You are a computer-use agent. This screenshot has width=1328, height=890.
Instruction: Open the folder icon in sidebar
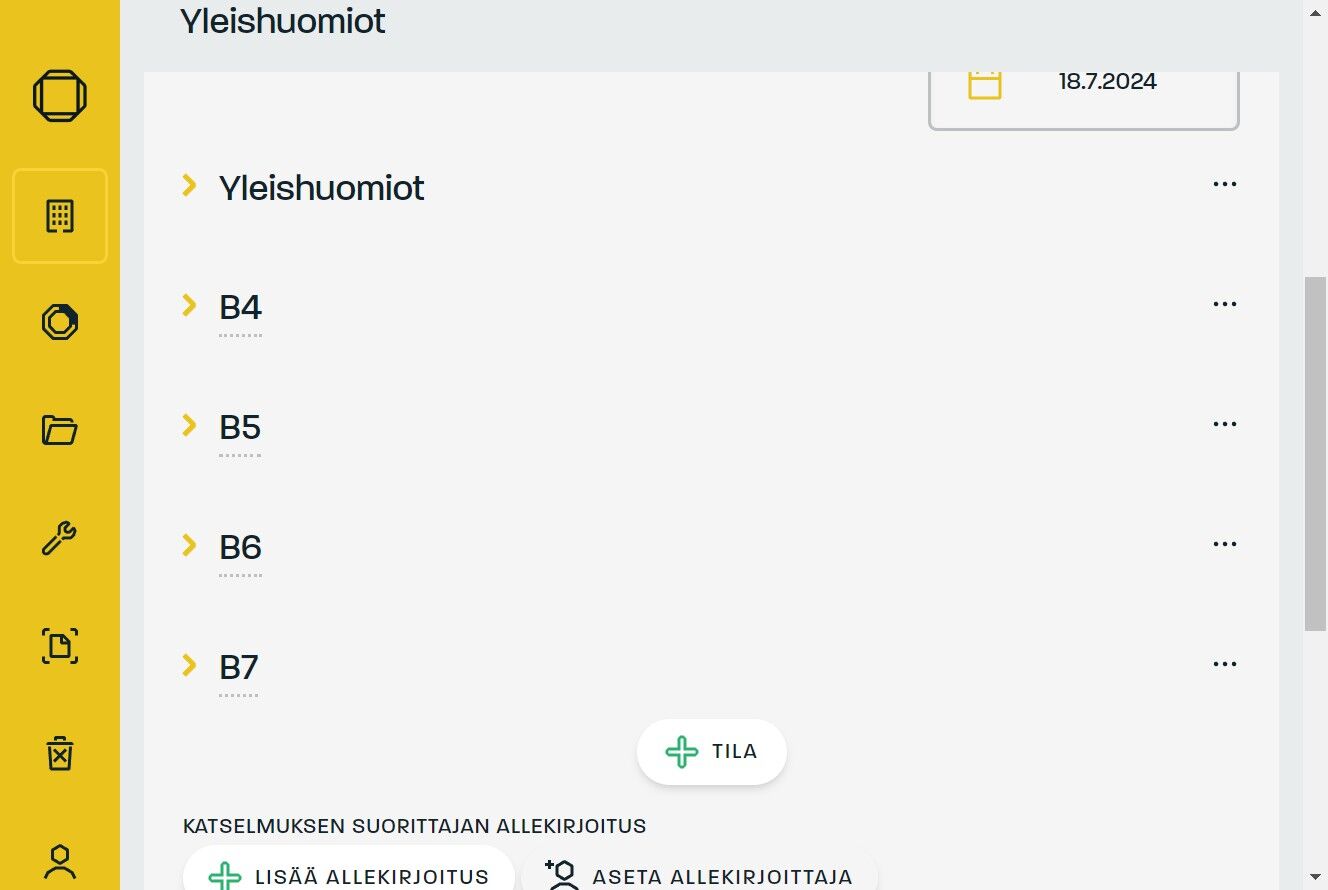60,430
